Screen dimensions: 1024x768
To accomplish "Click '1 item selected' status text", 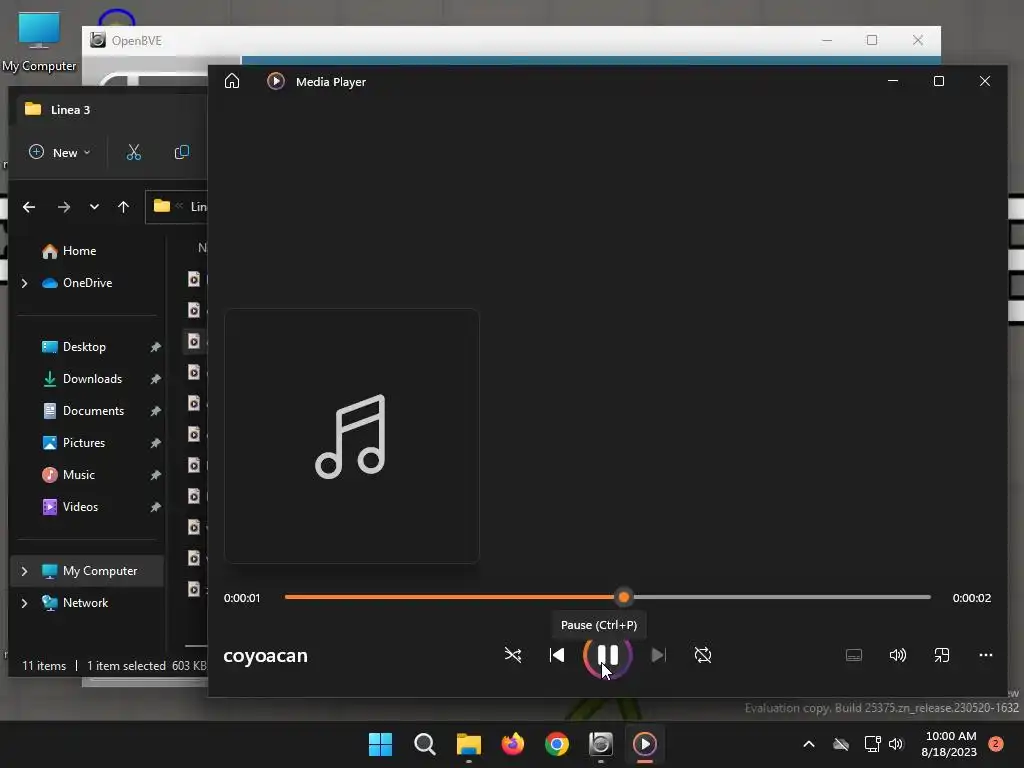I will [x=126, y=665].
